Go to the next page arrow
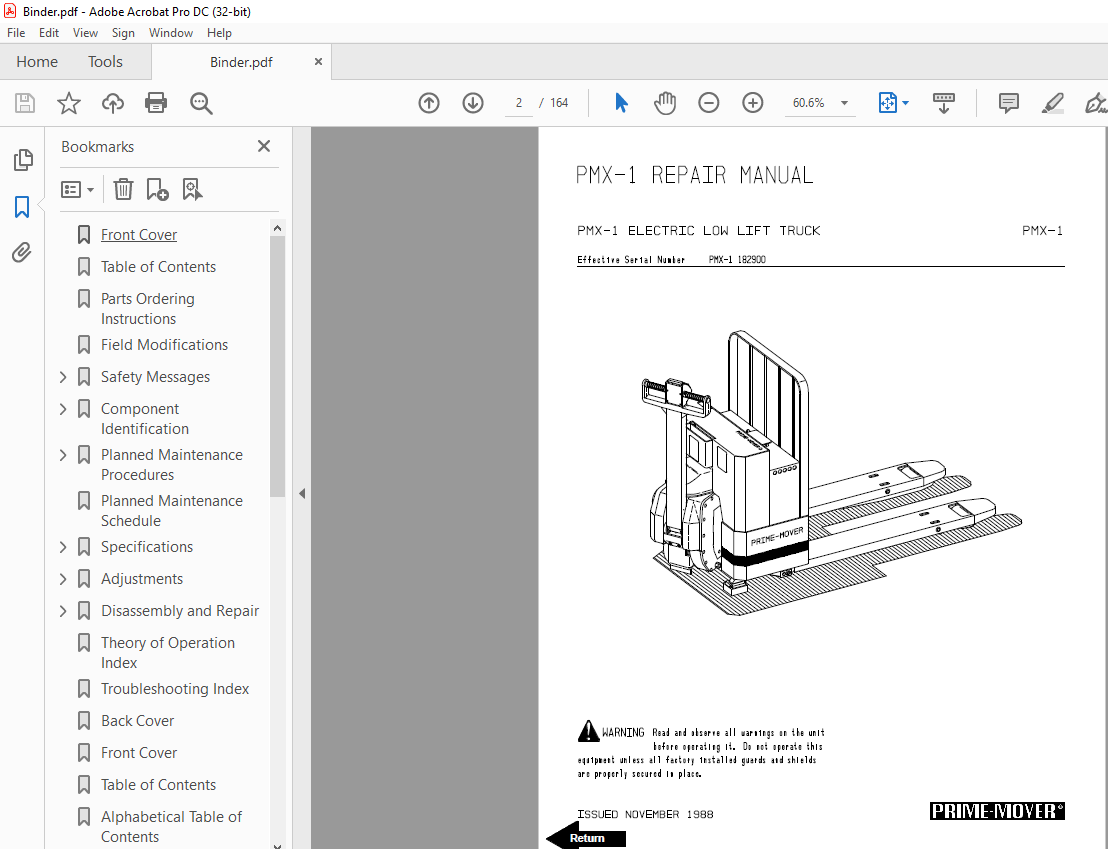This screenshot has height=849, width=1108. (x=473, y=103)
